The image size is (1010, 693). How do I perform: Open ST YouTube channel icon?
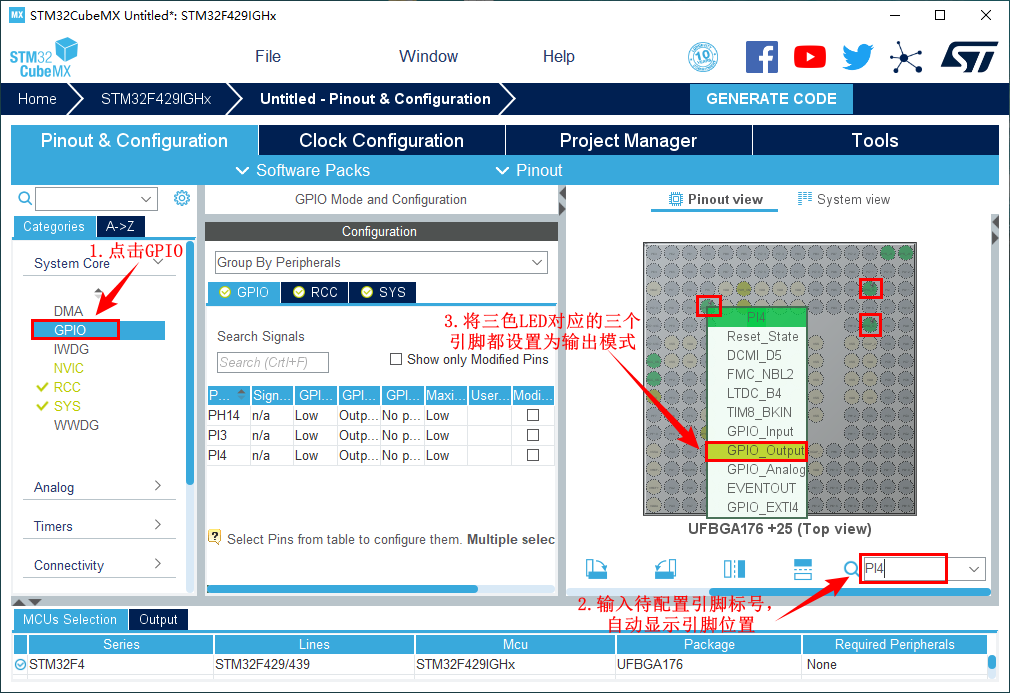click(810, 57)
